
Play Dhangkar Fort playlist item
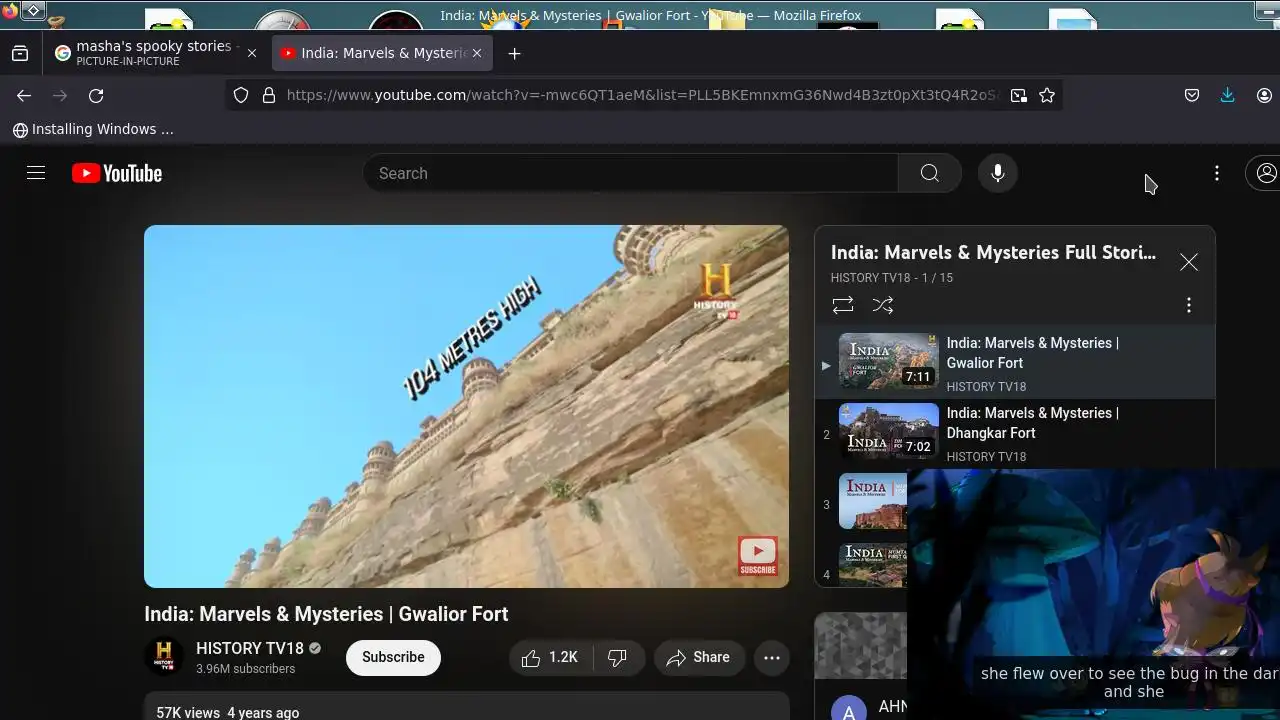(1015, 434)
